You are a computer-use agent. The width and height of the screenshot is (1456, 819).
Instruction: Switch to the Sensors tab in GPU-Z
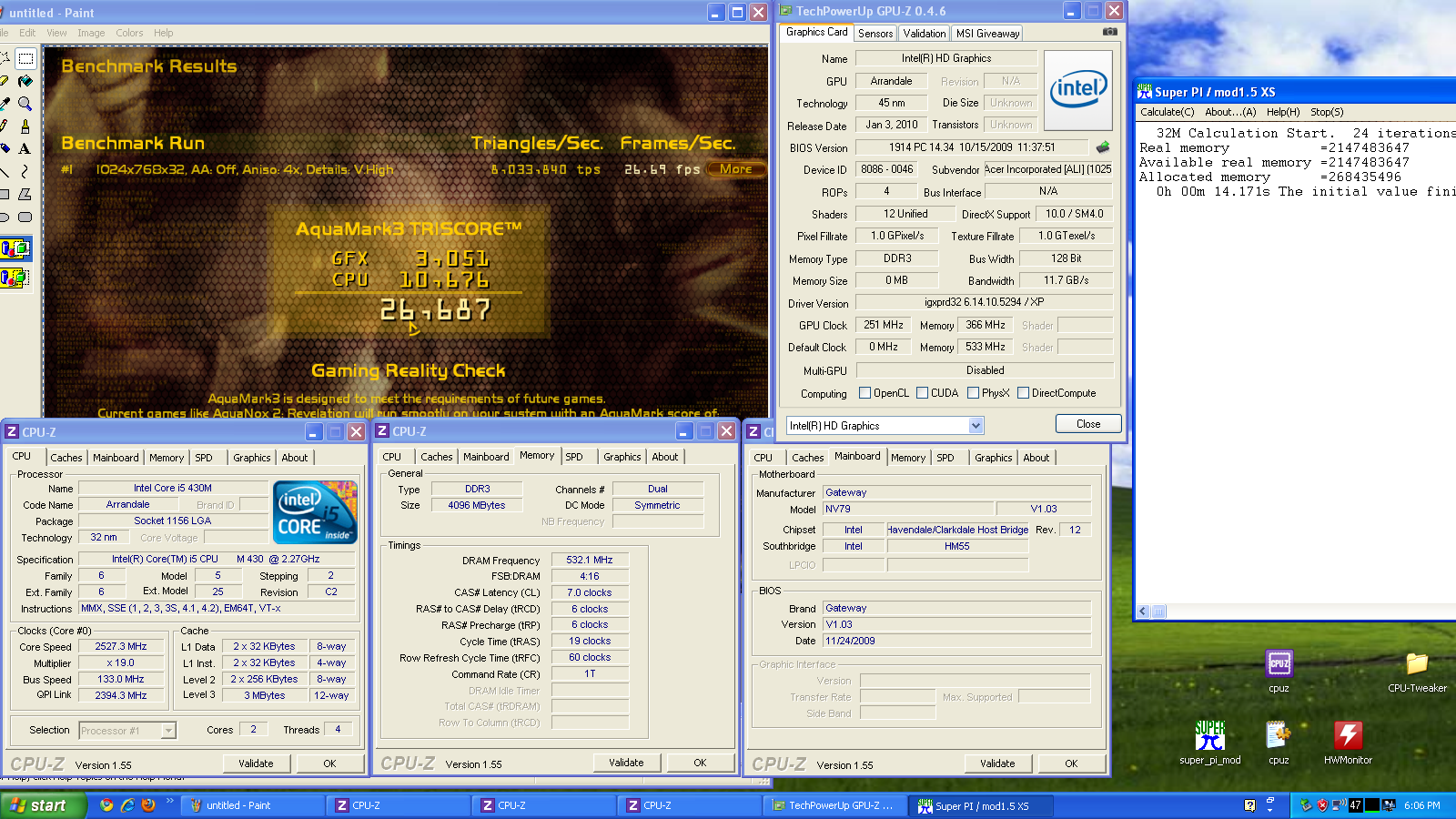[875, 34]
